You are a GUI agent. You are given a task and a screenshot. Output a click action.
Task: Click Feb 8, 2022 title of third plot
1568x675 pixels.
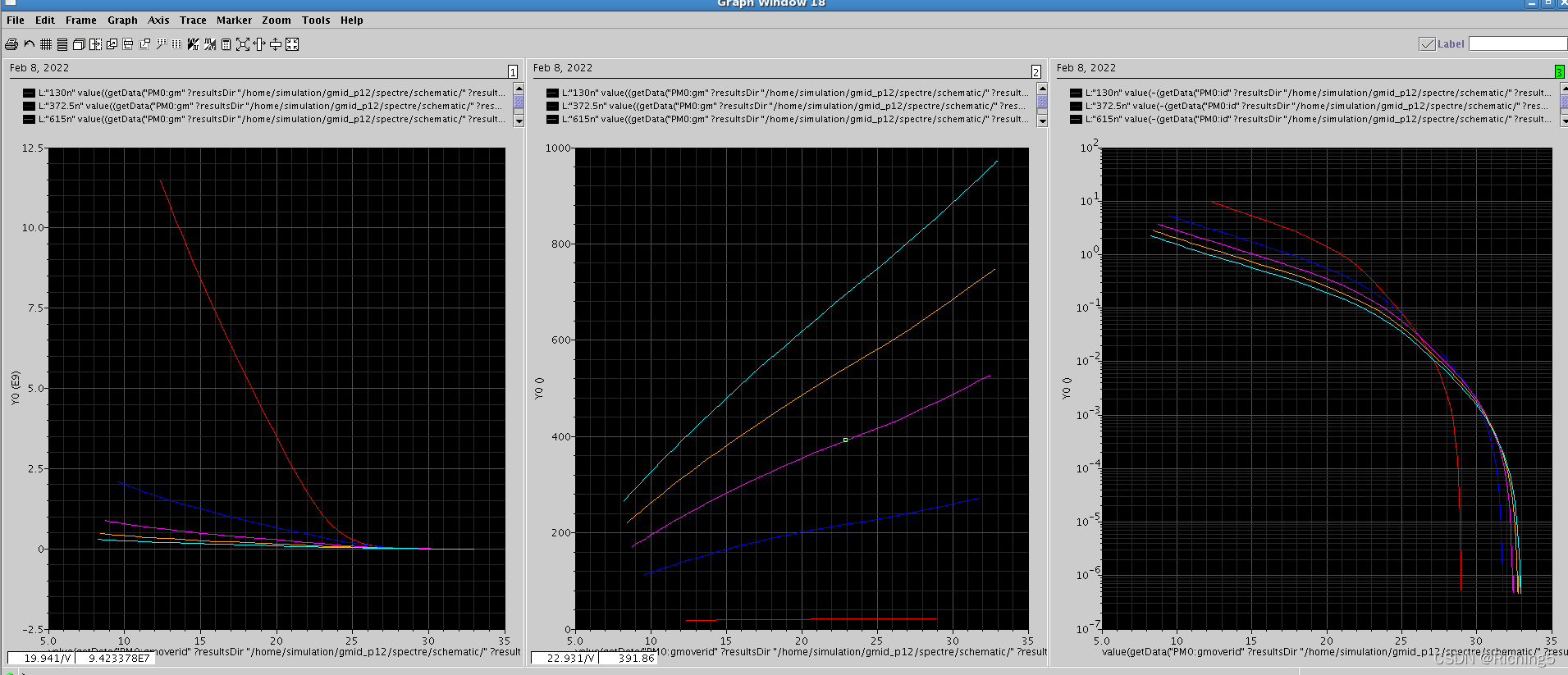pyautogui.click(x=1086, y=68)
